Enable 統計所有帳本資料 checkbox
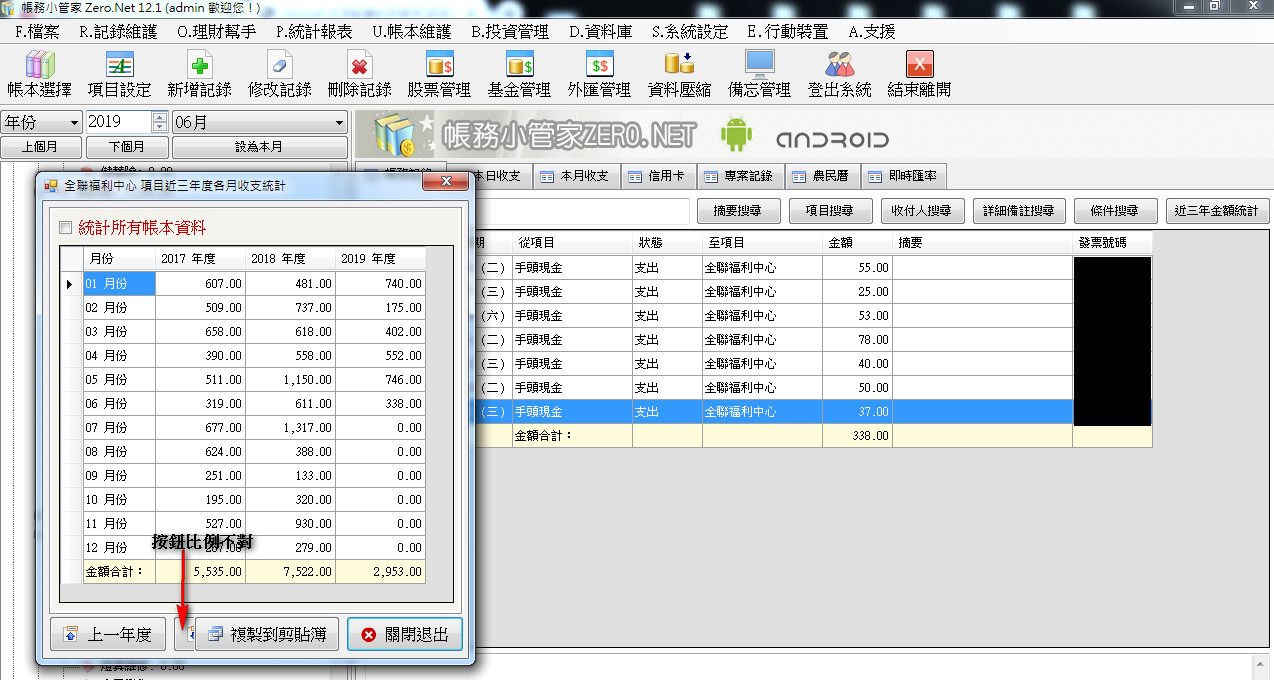The image size is (1274, 680). pos(66,228)
